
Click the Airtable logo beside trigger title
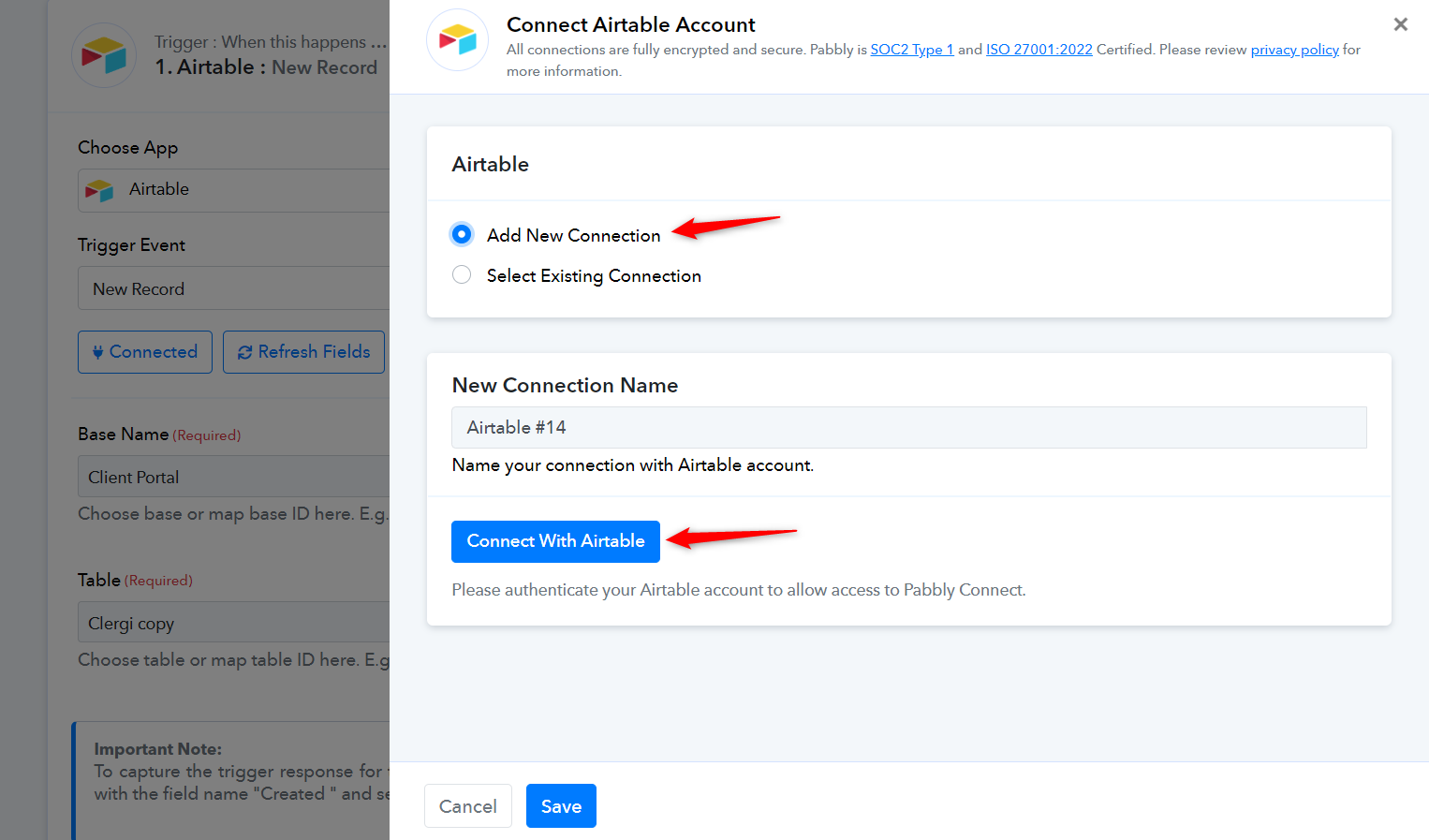tap(104, 55)
